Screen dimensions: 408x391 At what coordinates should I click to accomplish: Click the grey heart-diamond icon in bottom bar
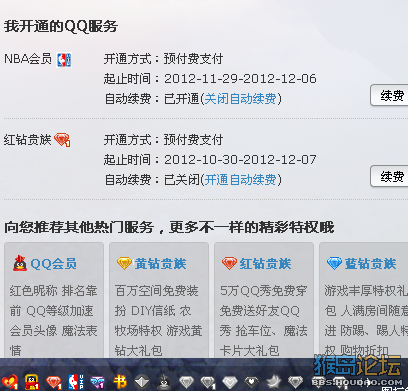252,382
